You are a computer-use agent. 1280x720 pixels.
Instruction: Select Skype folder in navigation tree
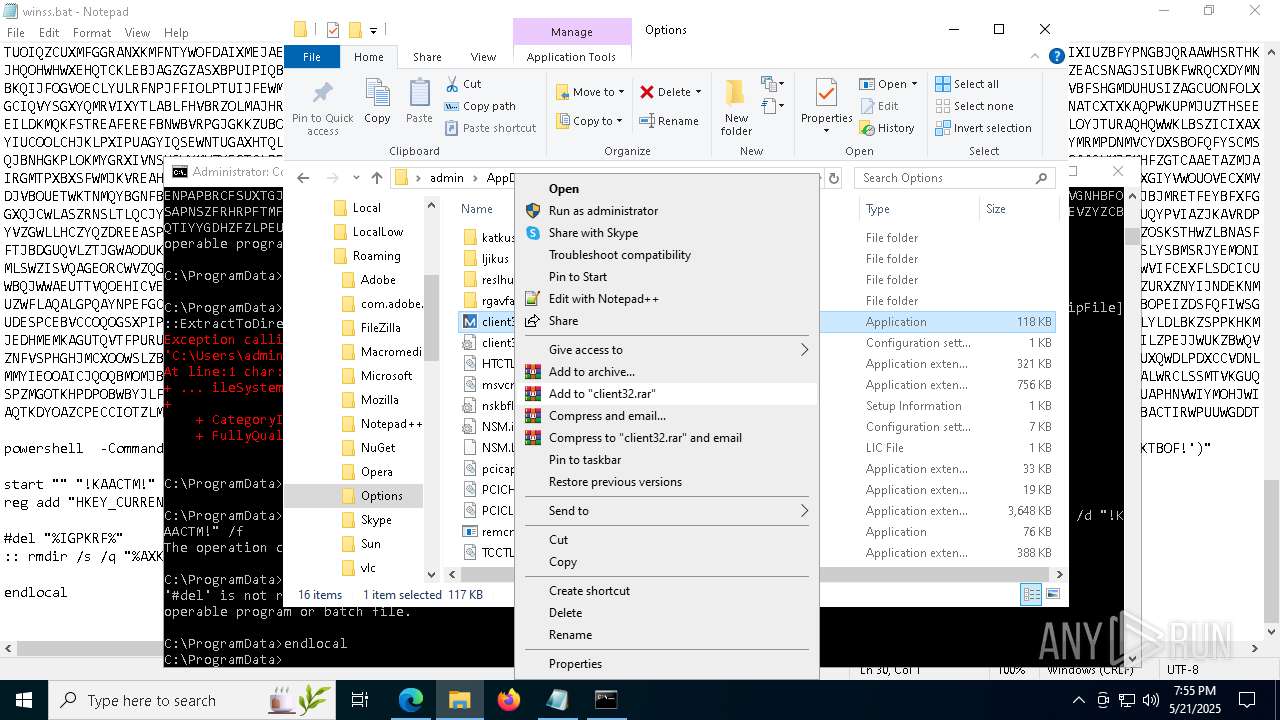(376, 520)
